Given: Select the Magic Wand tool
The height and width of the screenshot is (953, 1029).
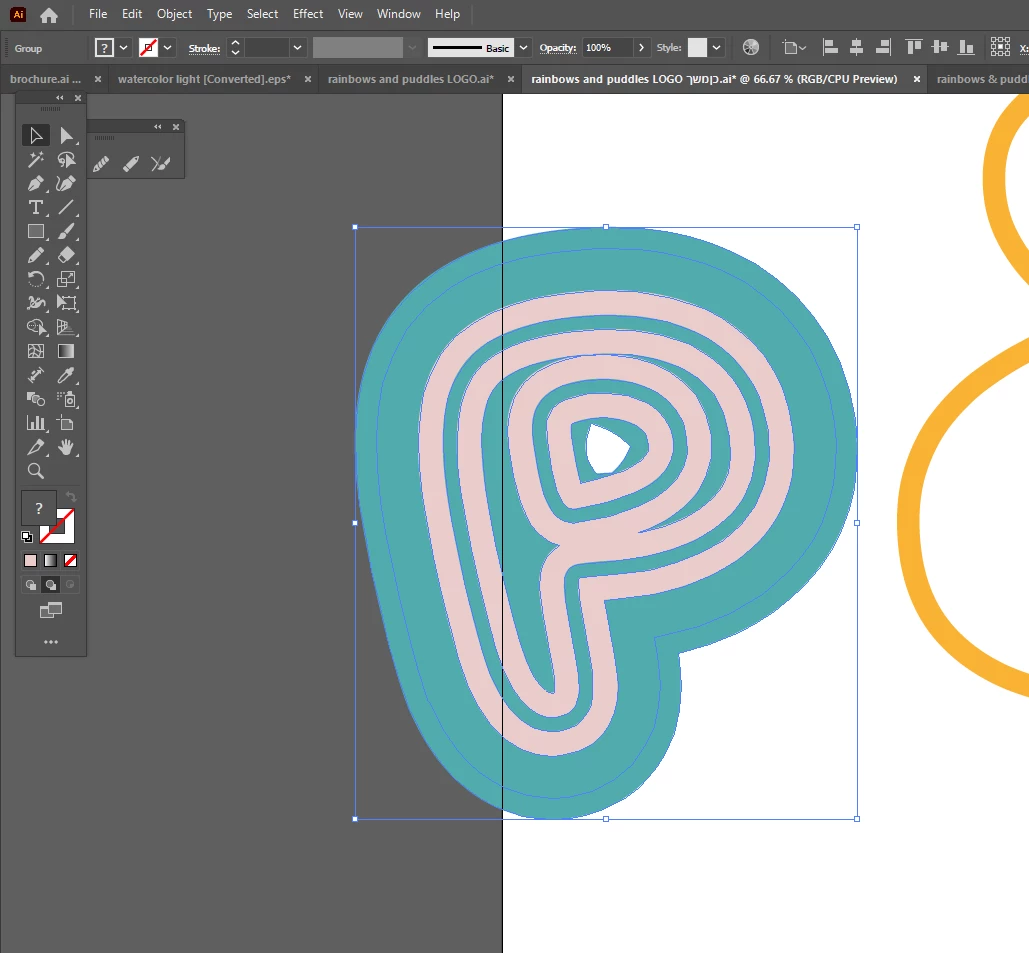Looking at the screenshot, I should [35, 159].
